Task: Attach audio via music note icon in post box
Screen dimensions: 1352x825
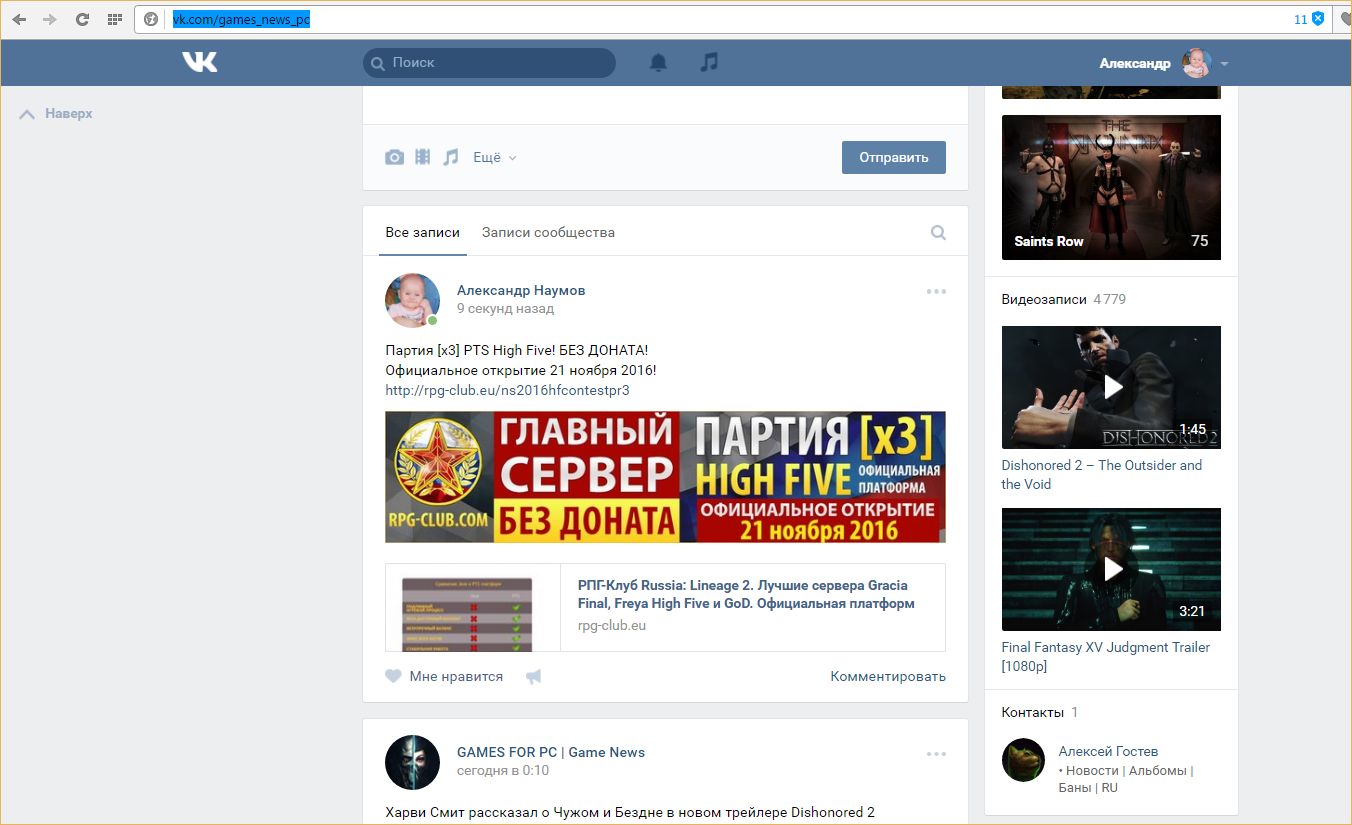Action: click(x=451, y=157)
